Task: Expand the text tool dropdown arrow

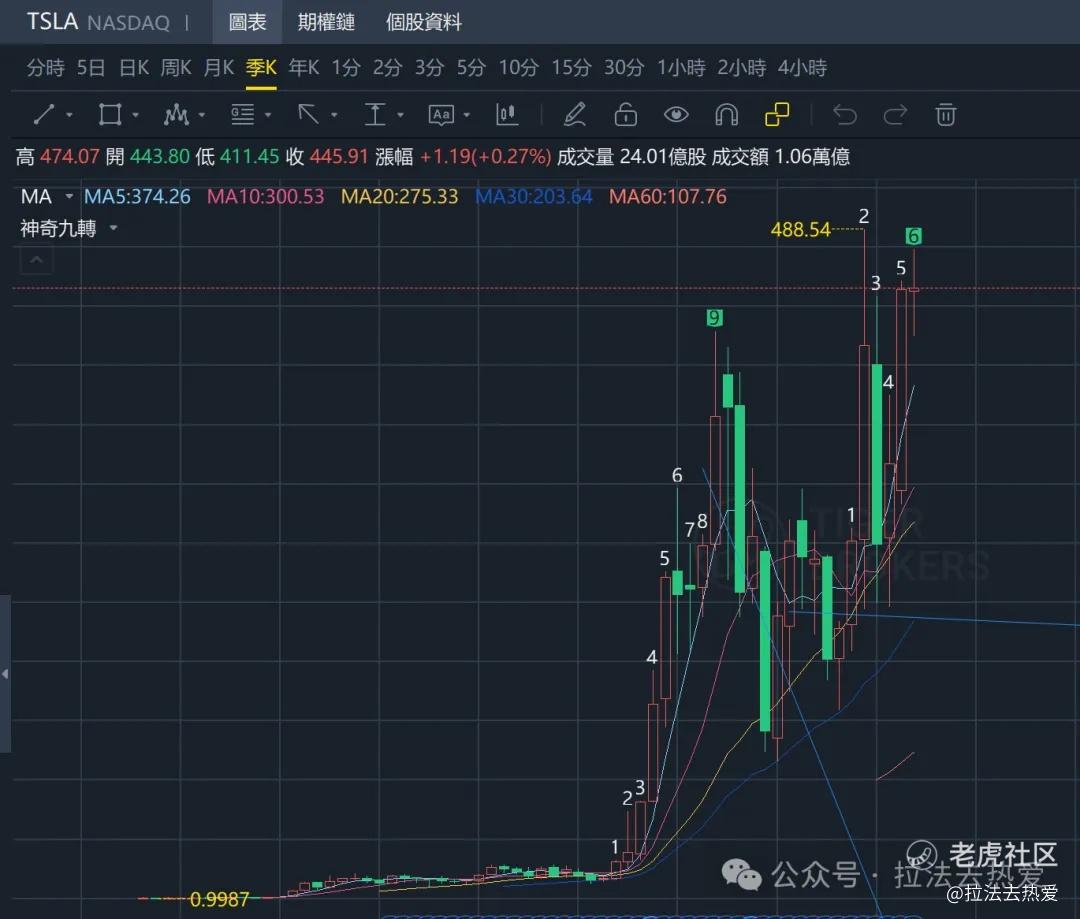Action: coord(466,115)
